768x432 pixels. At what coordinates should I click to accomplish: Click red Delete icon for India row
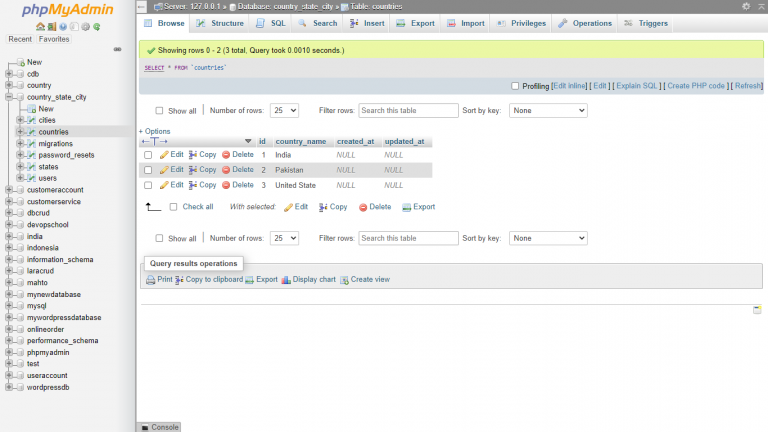226,155
